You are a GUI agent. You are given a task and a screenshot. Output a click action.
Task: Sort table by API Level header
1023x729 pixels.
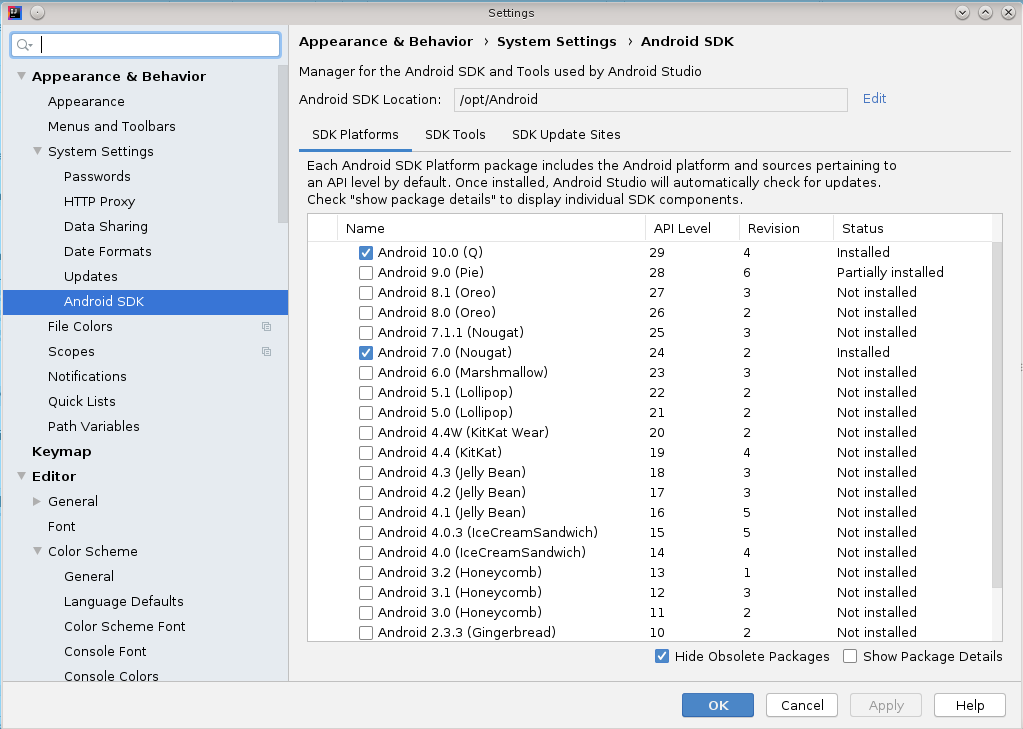coord(692,228)
